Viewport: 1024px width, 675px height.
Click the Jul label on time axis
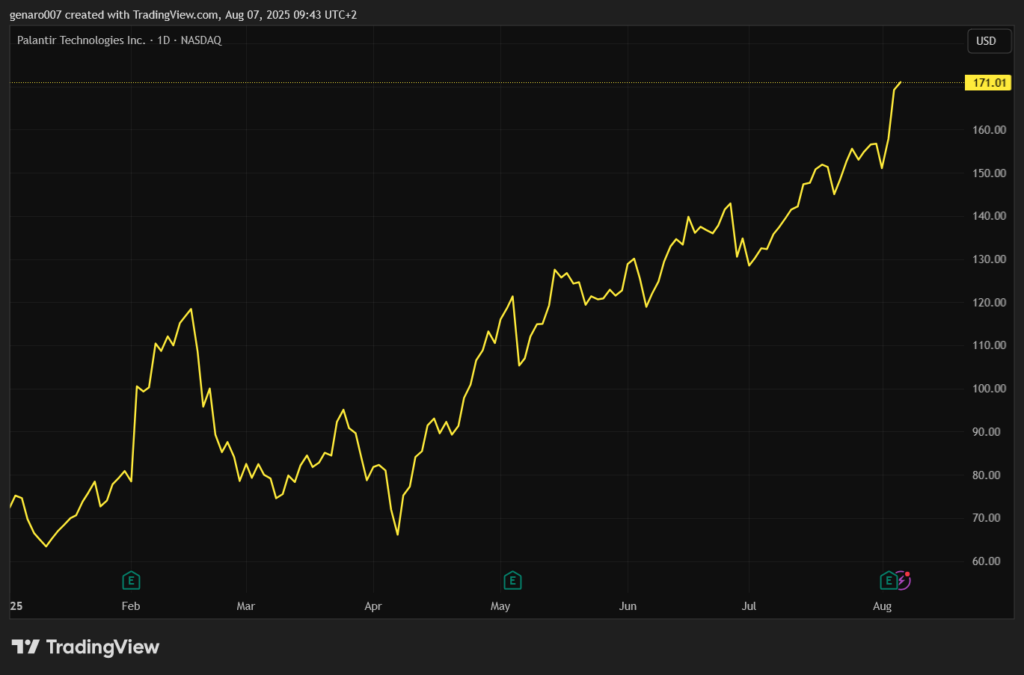[x=750, y=606]
